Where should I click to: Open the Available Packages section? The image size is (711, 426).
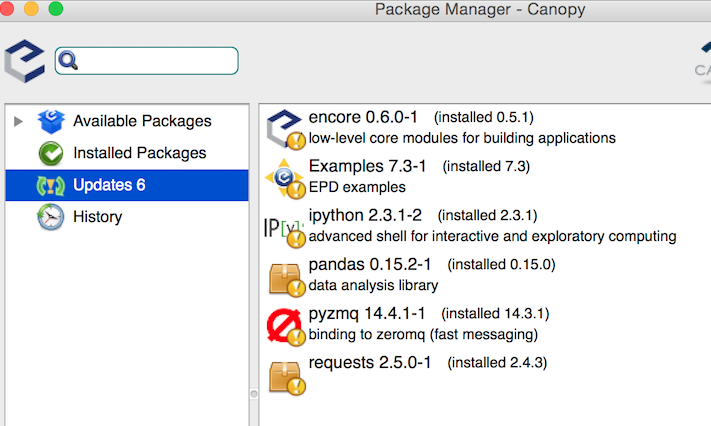142,121
